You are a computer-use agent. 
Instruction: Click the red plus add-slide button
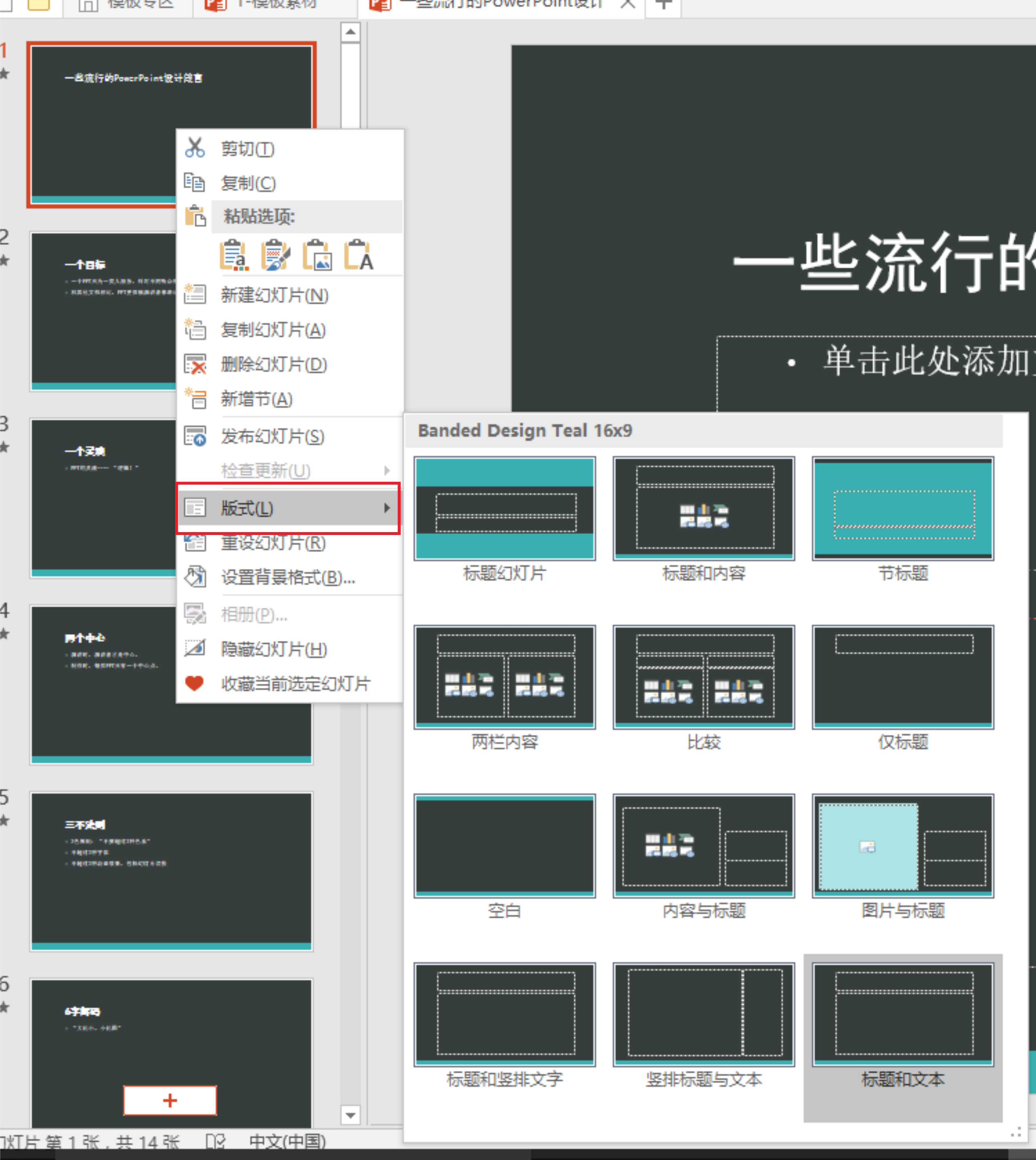[170, 1100]
